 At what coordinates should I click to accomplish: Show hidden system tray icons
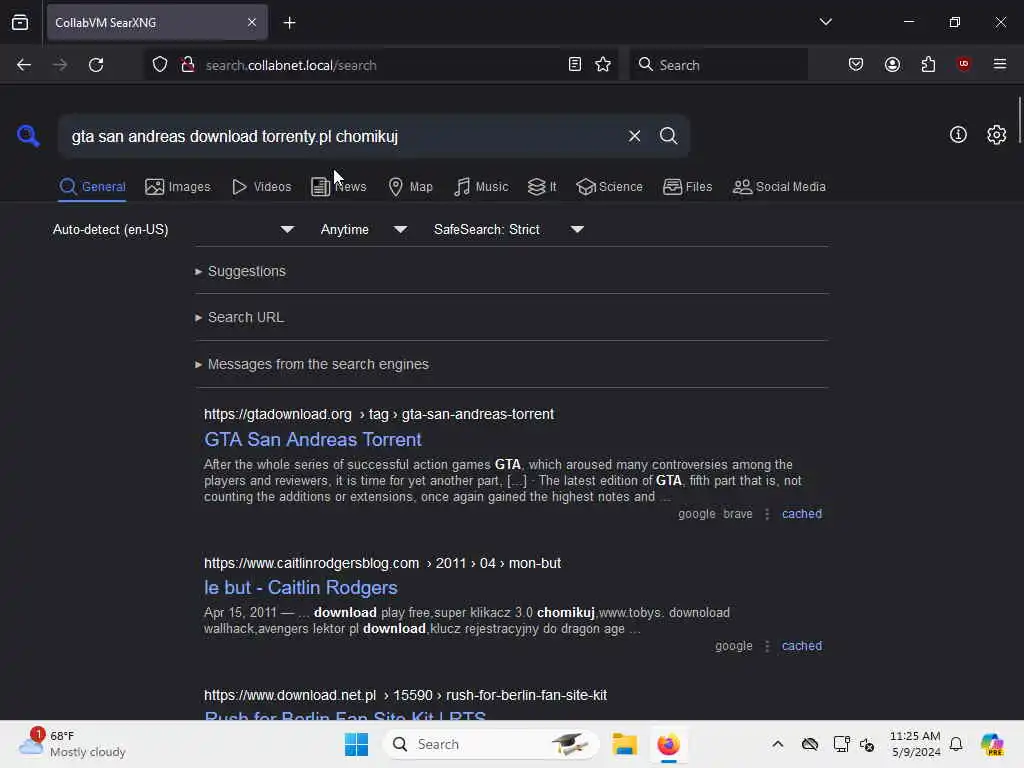click(x=777, y=744)
